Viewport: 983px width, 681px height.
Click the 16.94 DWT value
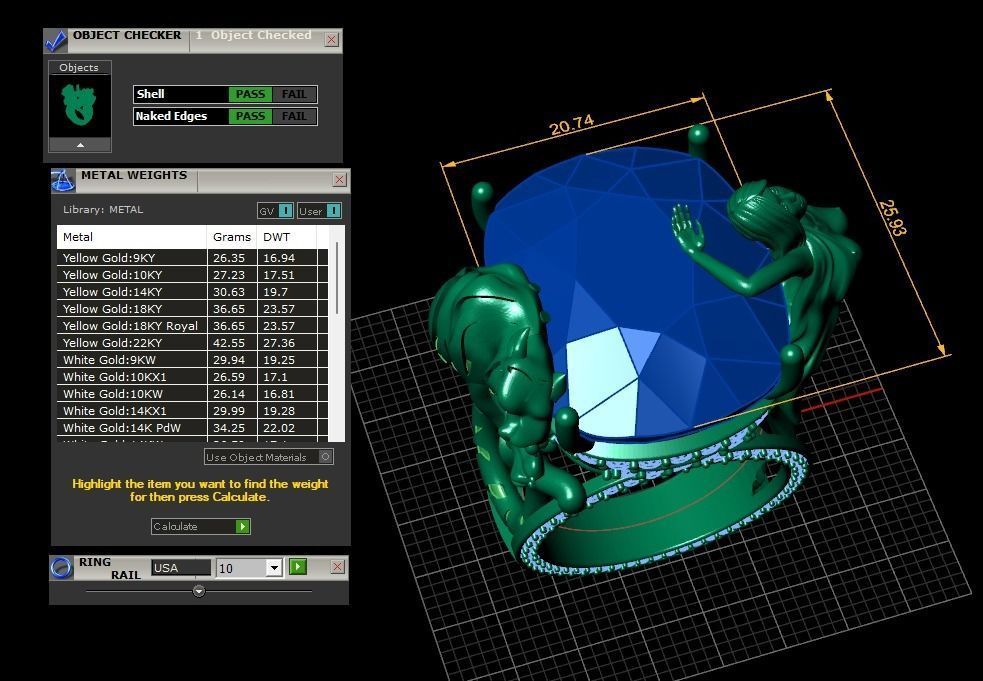(279, 258)
